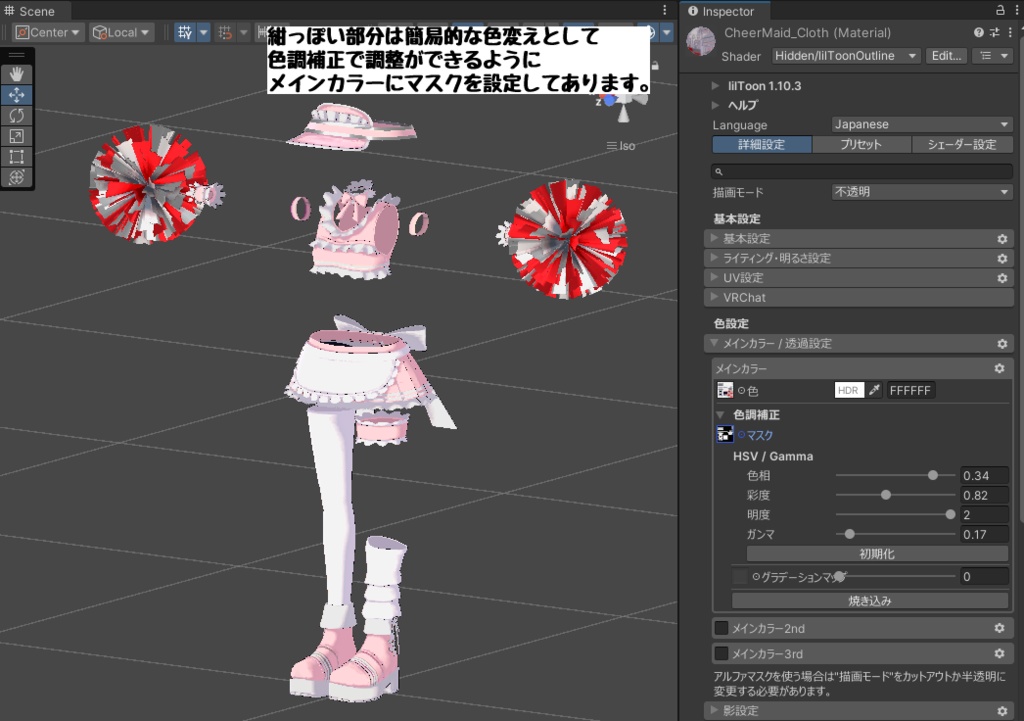The height and width of the screenshot is (721, 1024).
Task: Open the gear settings for メインカラー / 透過設定
Action: pyautogui.click(x=1002, y=343)
